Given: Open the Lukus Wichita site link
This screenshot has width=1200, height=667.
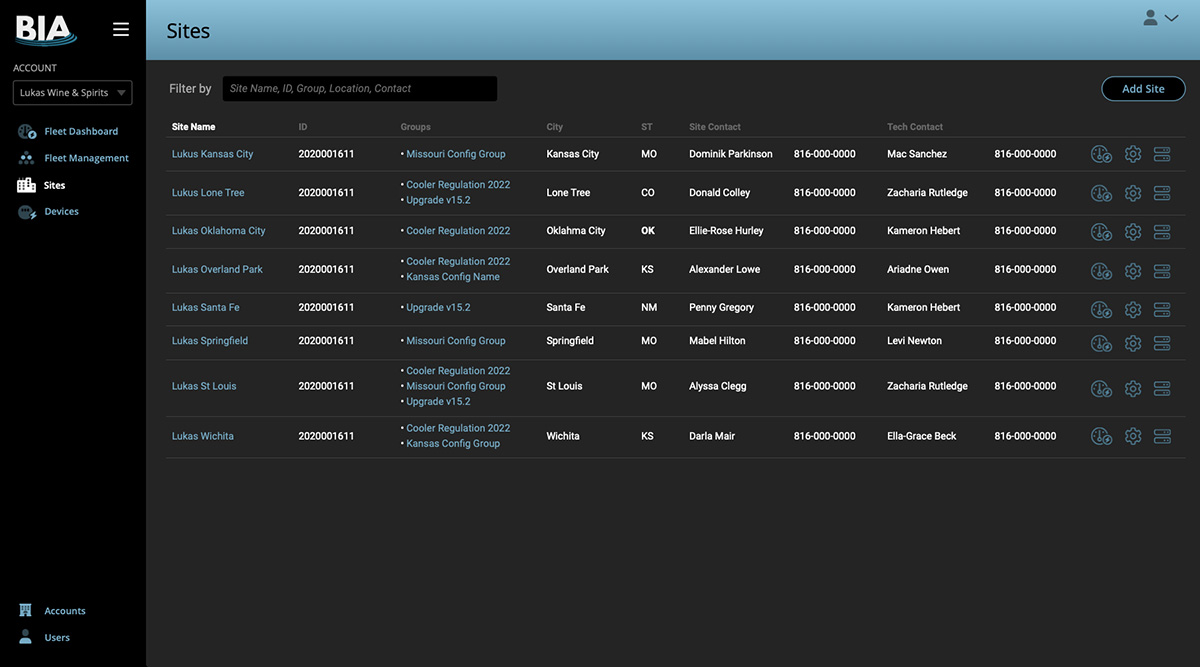Looking at the screenshot, I should 203,436.
